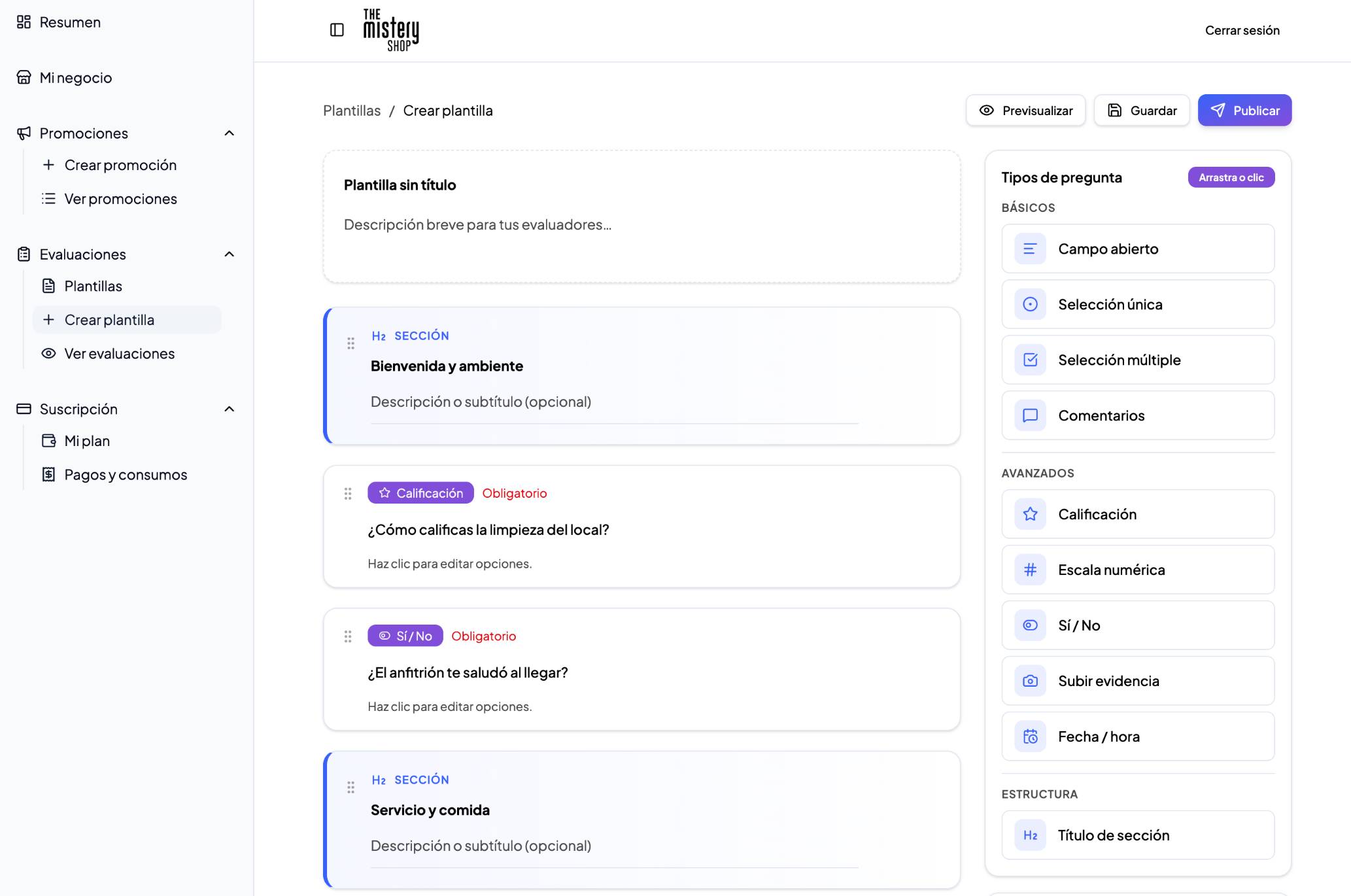
Task: Open Previsualizar with the eye icon
Action: (1025, 111)
